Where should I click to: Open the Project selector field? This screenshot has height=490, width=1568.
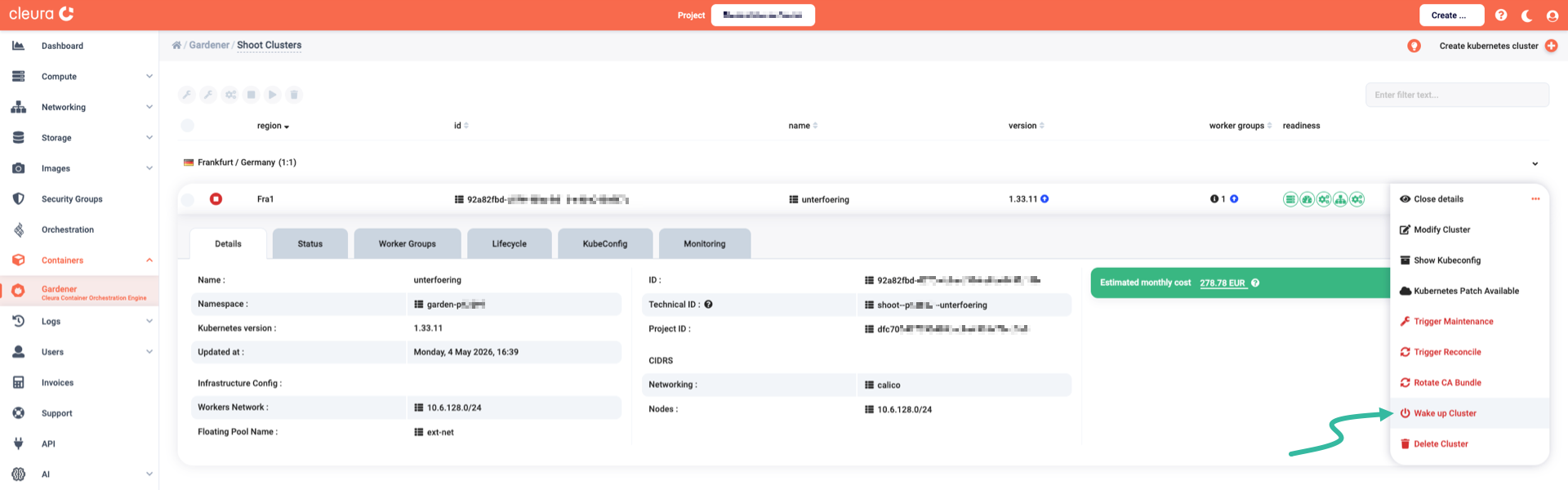763,15
